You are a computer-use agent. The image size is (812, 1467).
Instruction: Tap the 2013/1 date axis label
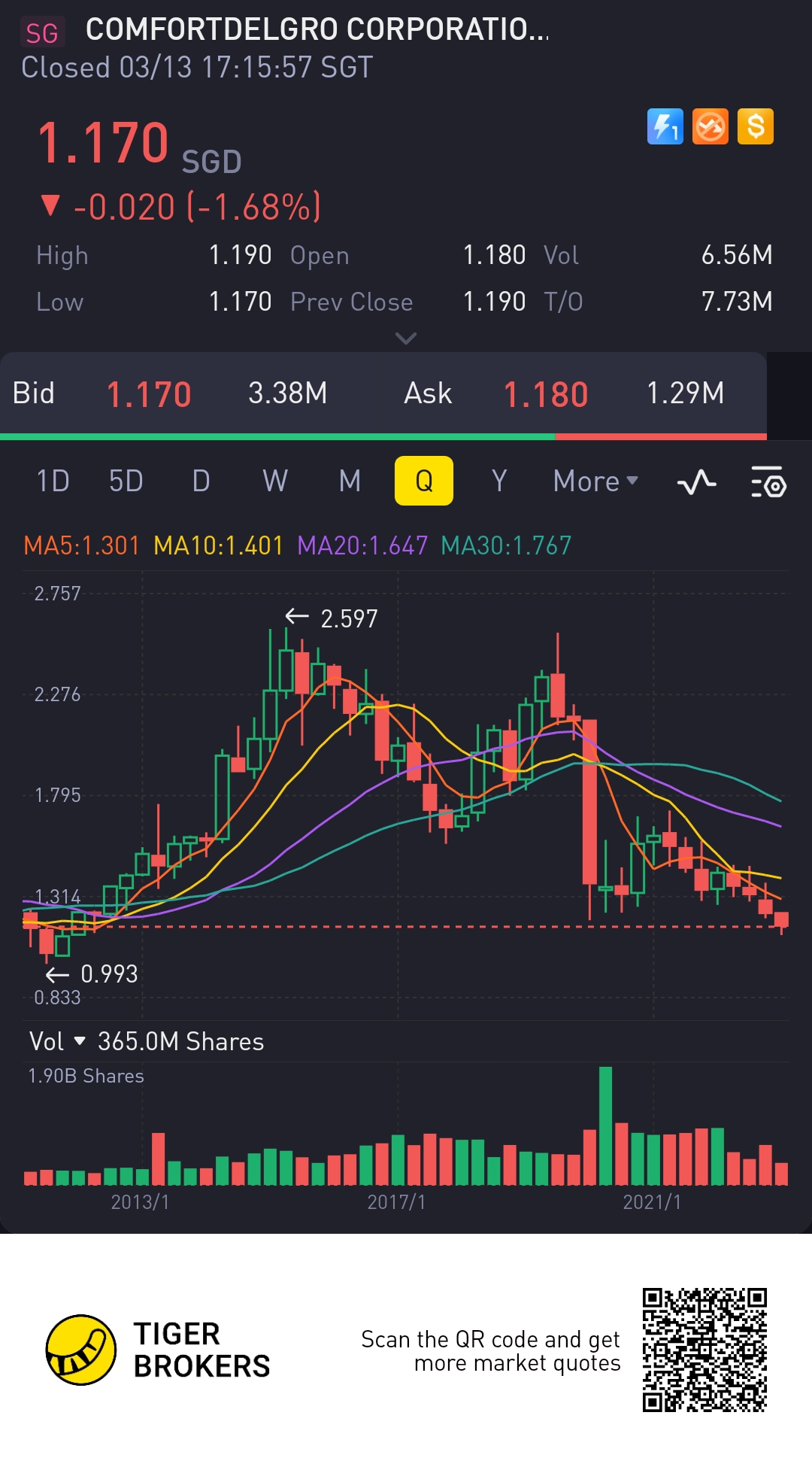coord(140,1202)
